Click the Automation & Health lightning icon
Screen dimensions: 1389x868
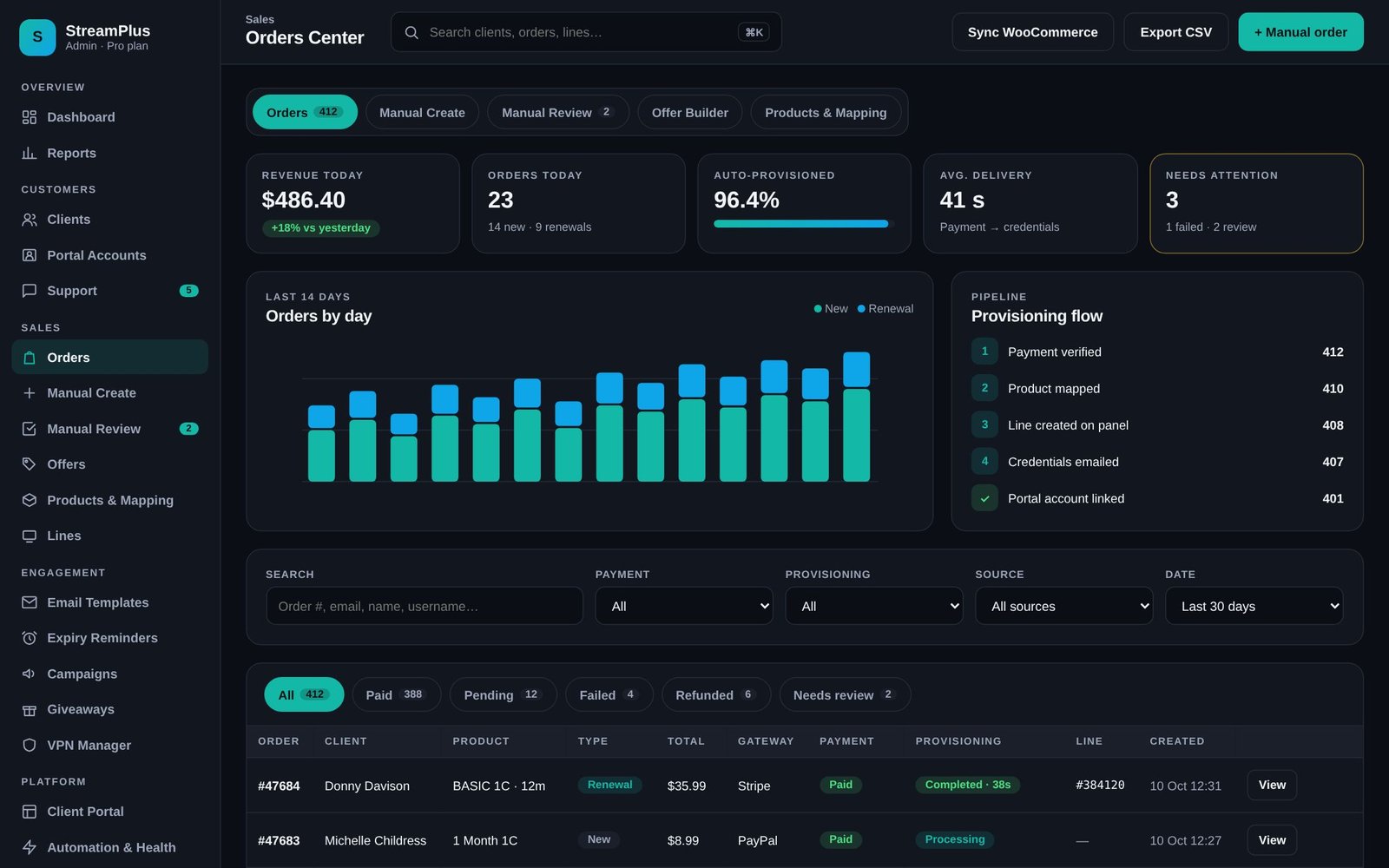(x=30, y=847)
